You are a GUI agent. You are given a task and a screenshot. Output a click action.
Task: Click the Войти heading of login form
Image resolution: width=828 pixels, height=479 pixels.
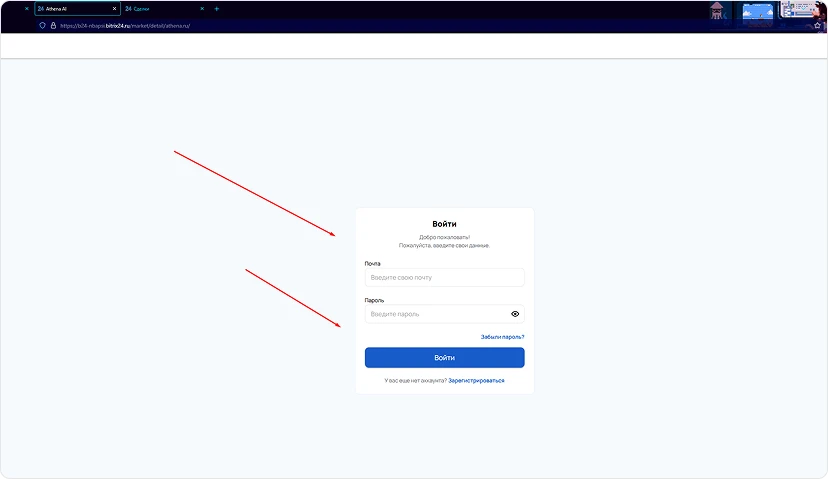[x=444, y=224]
